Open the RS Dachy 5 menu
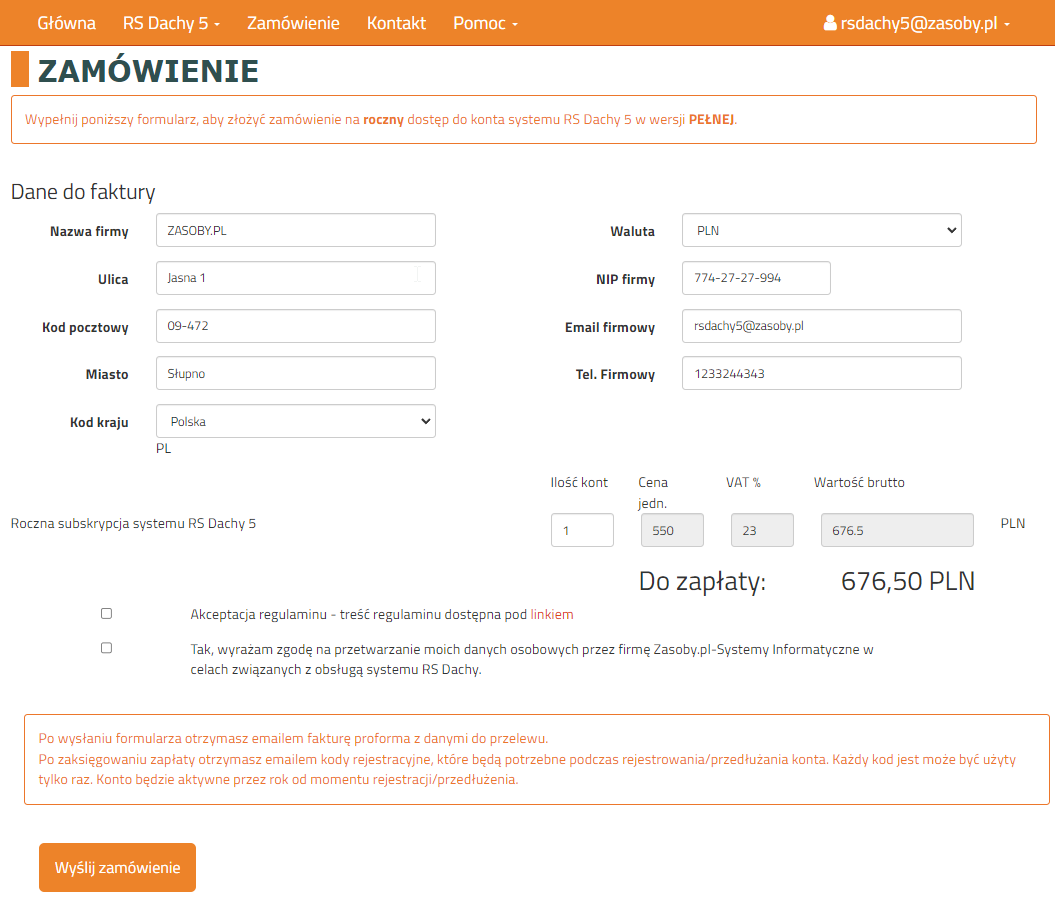 (x=171, y=23)
